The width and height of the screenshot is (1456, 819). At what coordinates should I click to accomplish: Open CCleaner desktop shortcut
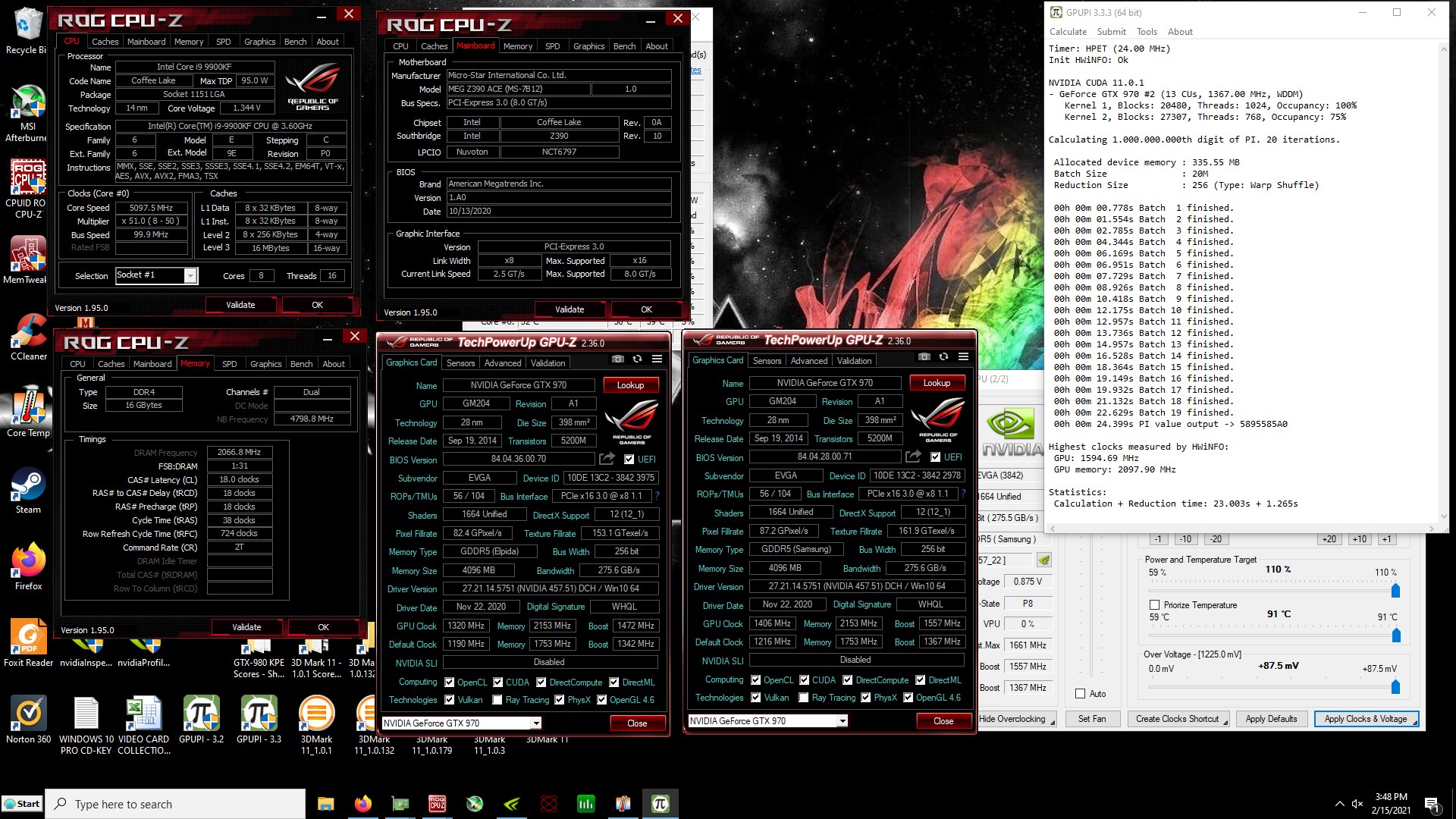(x=29, y=337)
